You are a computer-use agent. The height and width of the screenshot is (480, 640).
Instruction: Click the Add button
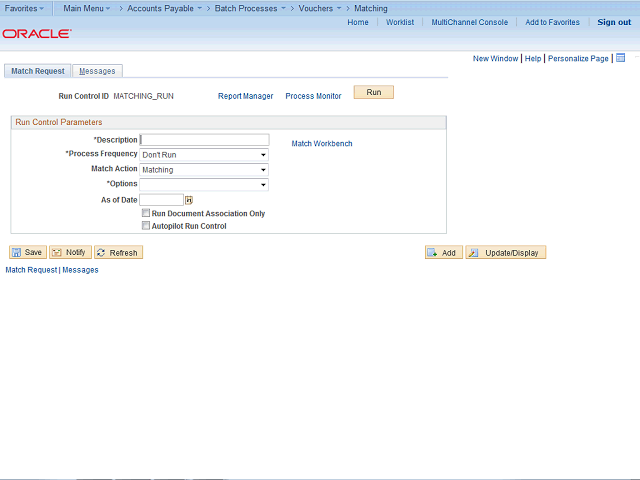444,253
